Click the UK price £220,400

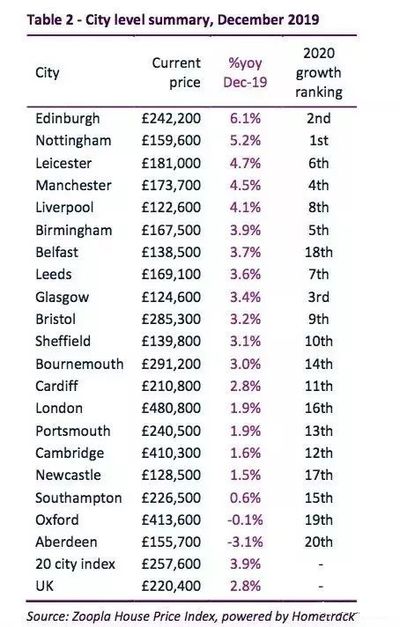[171, 586]
